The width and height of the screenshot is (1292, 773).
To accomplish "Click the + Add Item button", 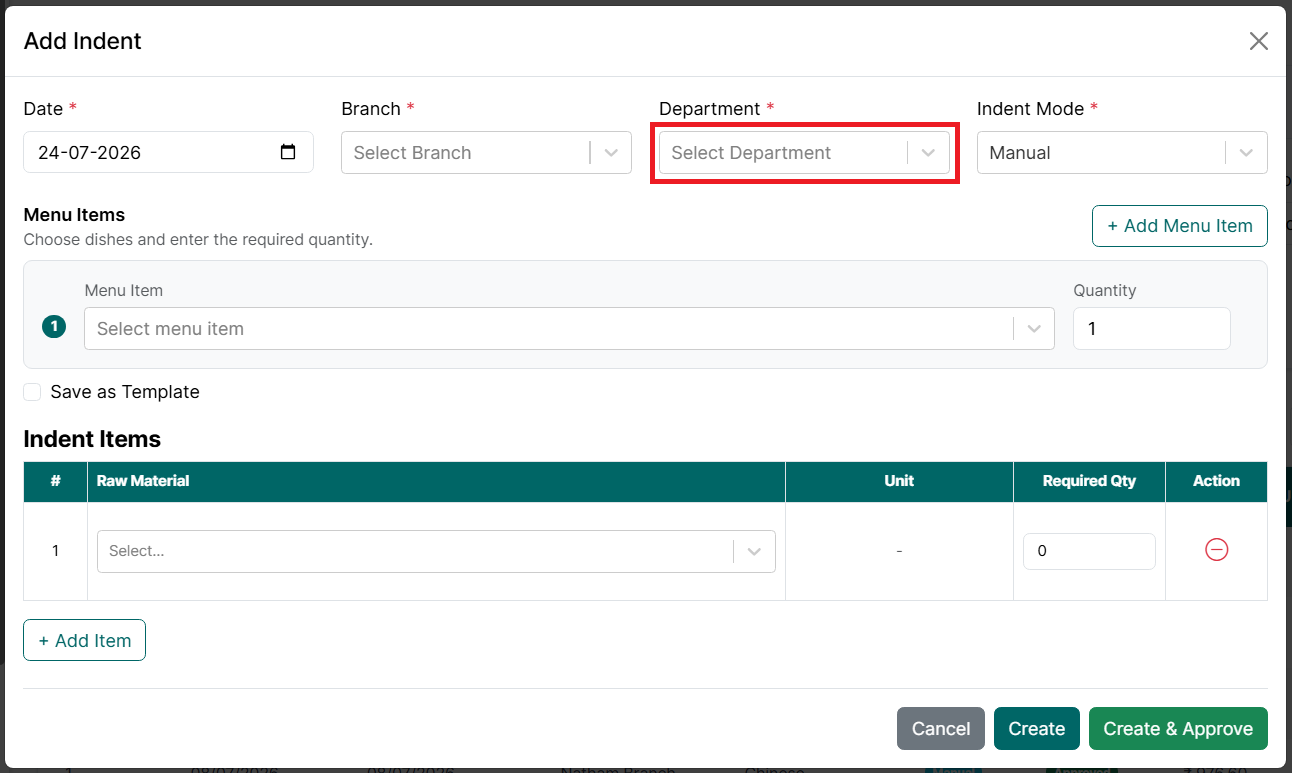I will [85, 640].
